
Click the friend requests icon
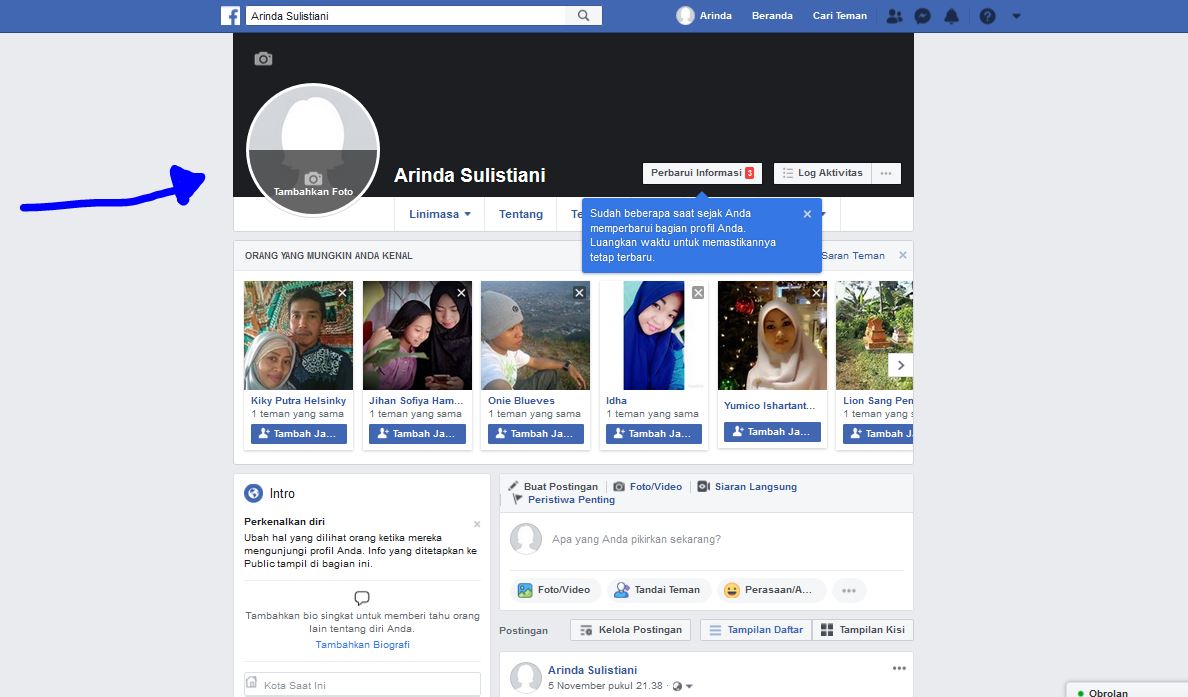[895, 15]
